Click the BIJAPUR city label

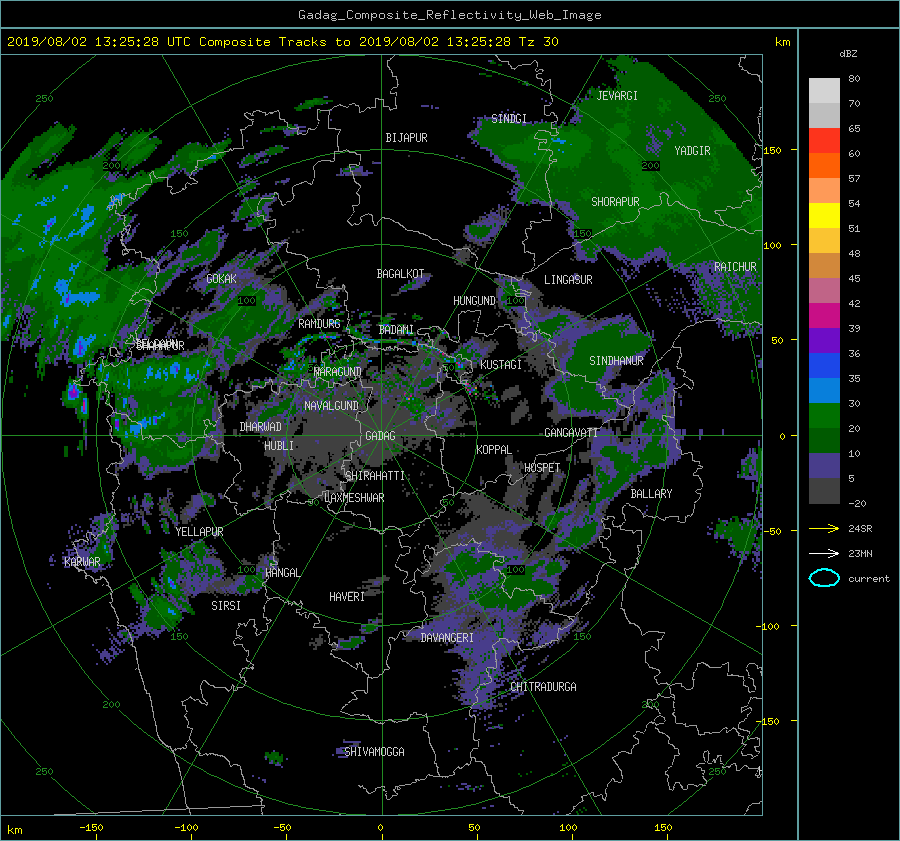click(406, 138)
